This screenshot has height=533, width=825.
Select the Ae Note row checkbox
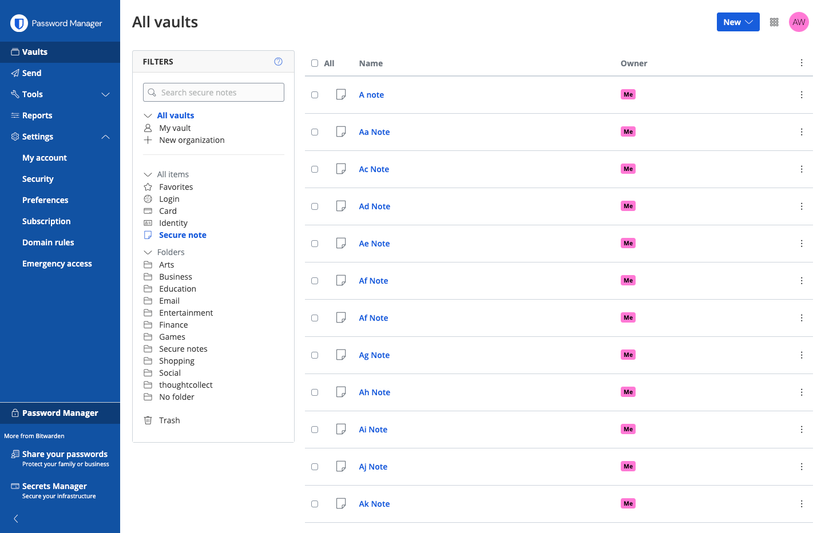[315, 244]
